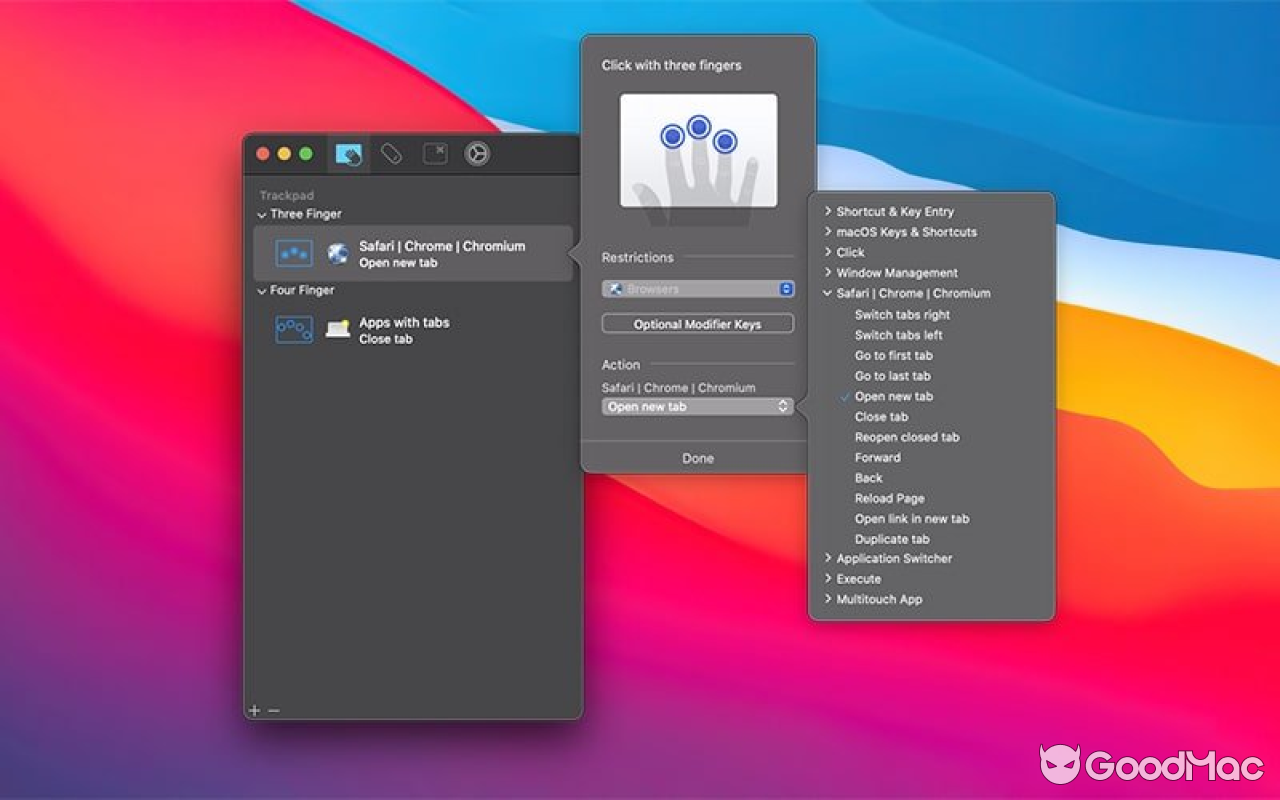
Task: Choose Reload Page in the action menu
Action: pos(889,498)
